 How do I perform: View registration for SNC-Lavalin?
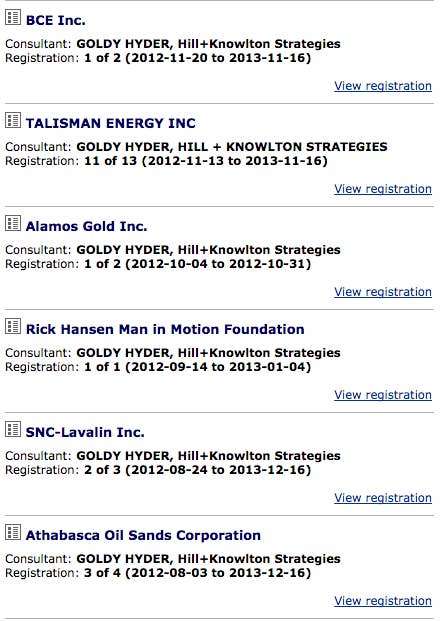point(383,498)
